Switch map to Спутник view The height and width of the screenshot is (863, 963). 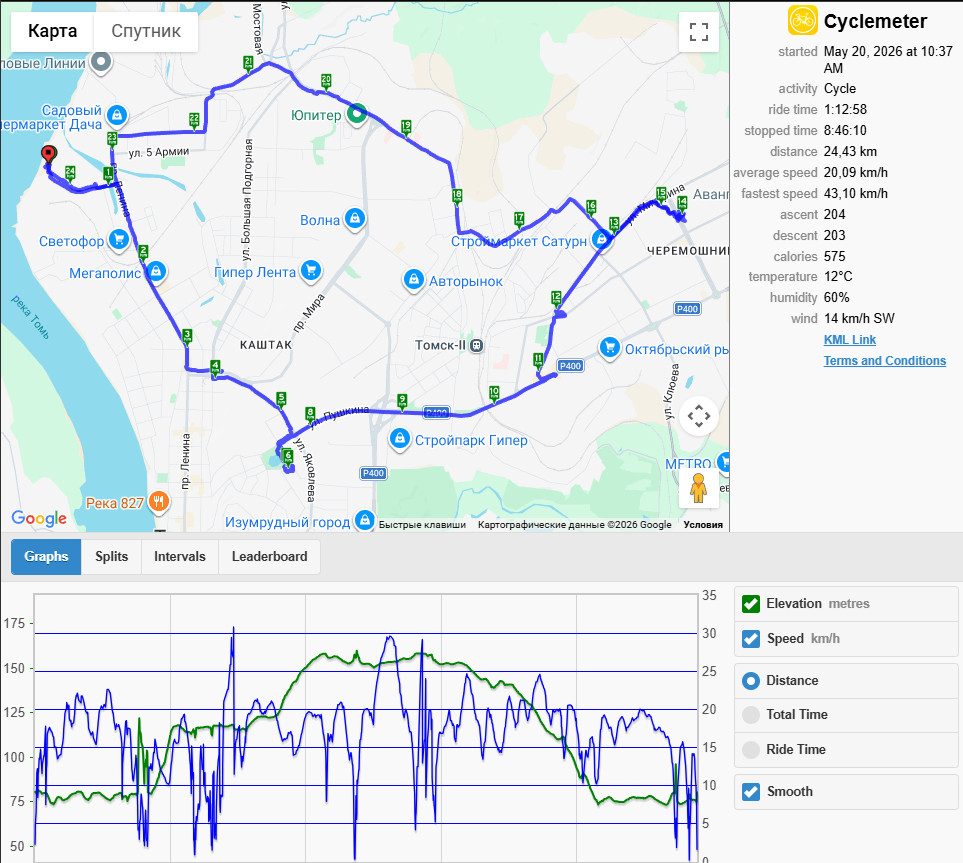click(x=146, y=31)
